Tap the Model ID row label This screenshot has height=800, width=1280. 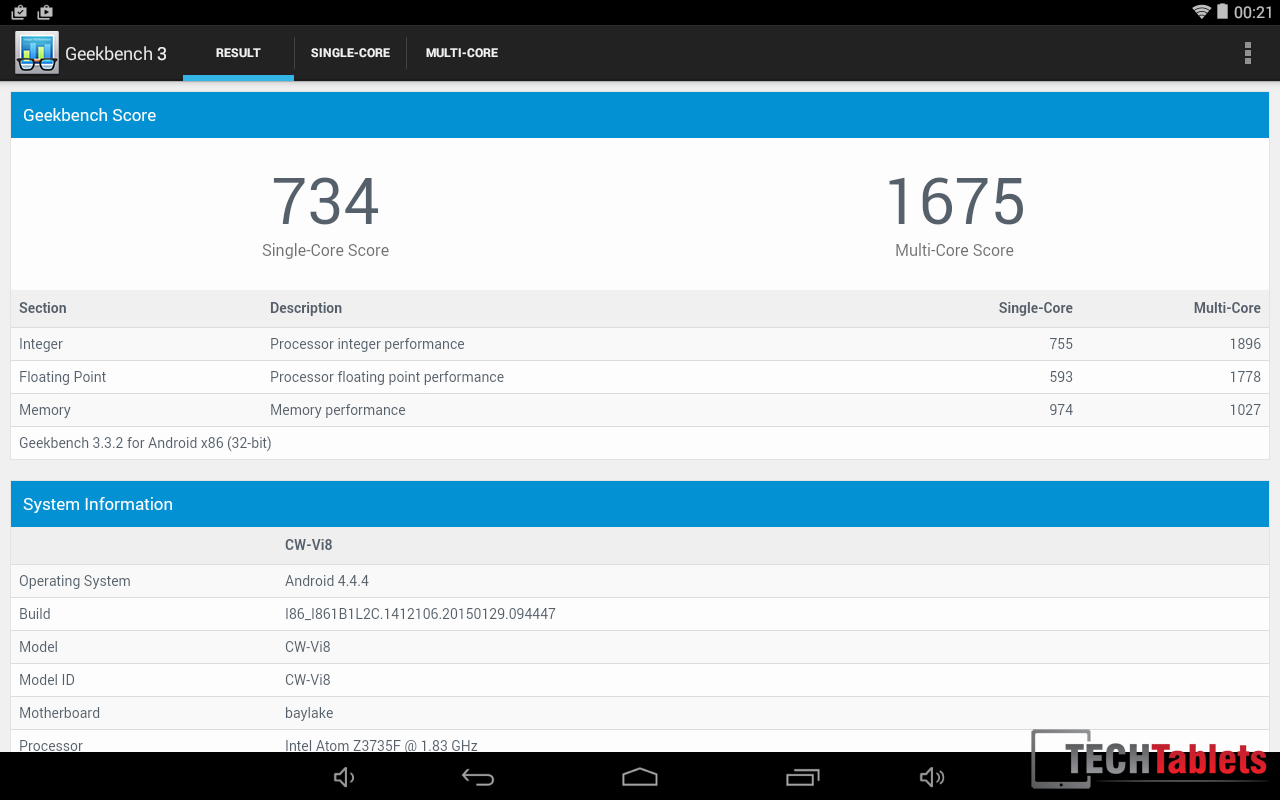pos(47,680)
